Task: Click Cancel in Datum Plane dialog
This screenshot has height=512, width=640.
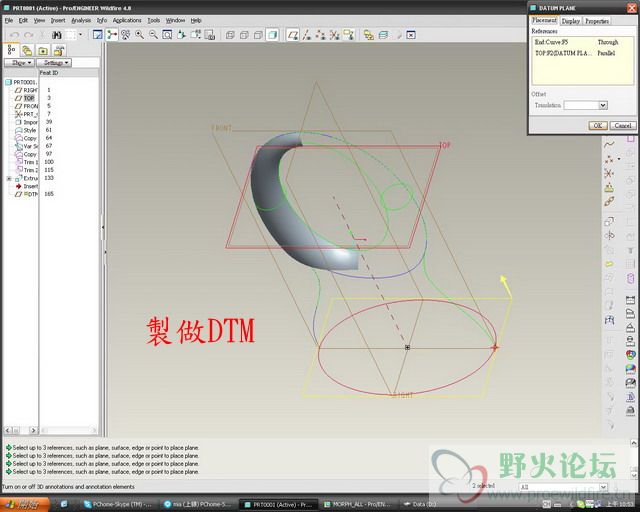Action: click(623, 125)
